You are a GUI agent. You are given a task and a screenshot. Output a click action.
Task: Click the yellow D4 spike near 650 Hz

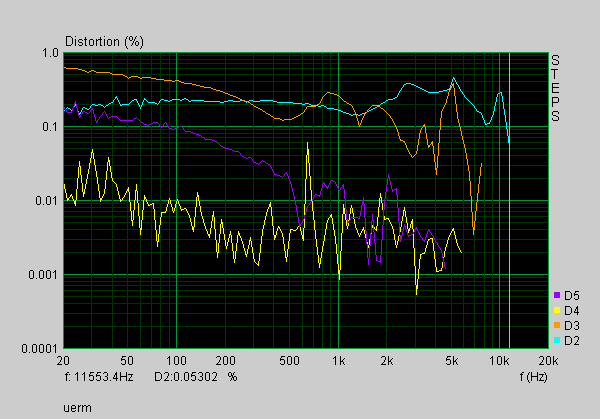click(308, 144)
